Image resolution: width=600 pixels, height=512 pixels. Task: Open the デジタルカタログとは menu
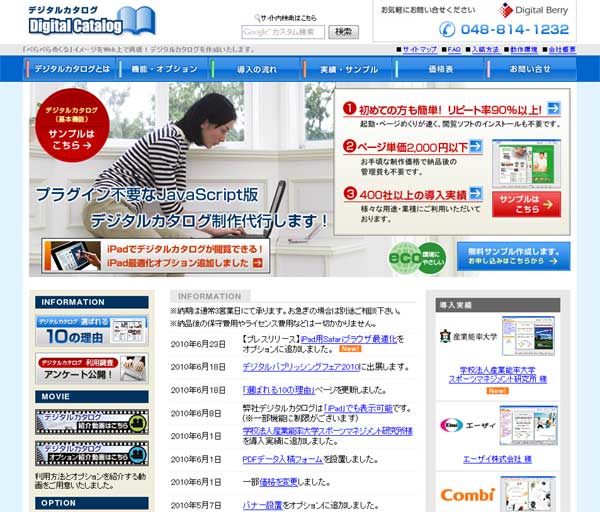pos(72,69)
